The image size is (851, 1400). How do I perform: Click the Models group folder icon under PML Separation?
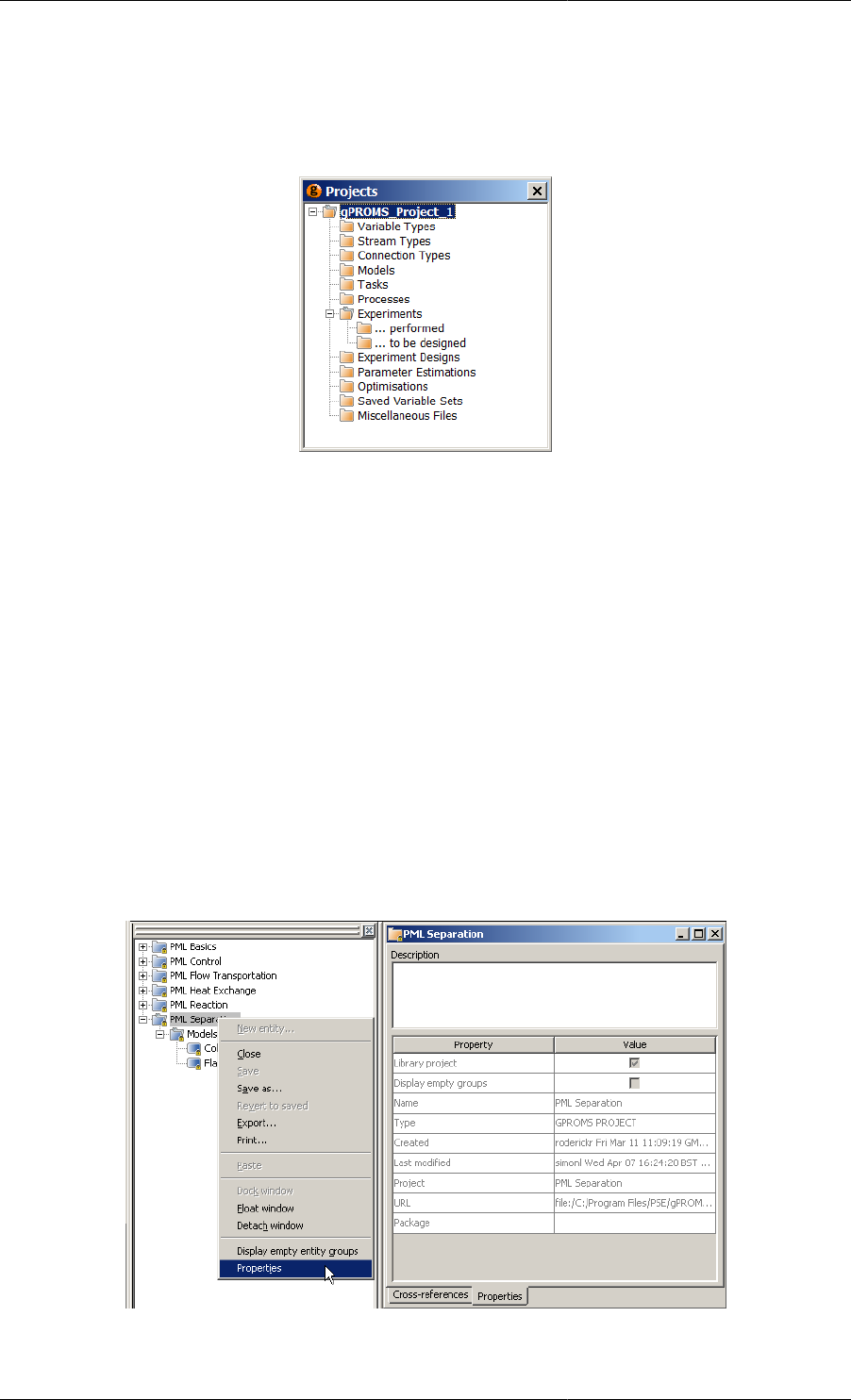pyautogui.click(x=176, y=1035)
